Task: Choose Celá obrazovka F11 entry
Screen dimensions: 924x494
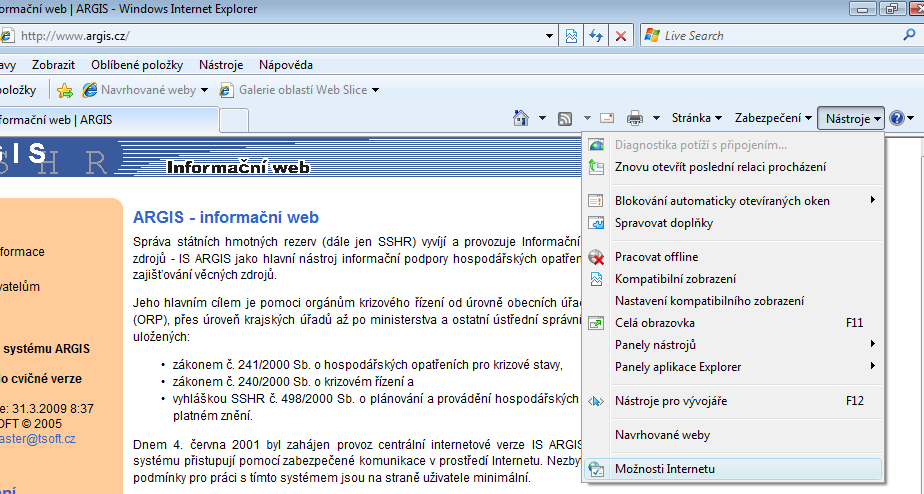Action: click(x=733, y=323)
